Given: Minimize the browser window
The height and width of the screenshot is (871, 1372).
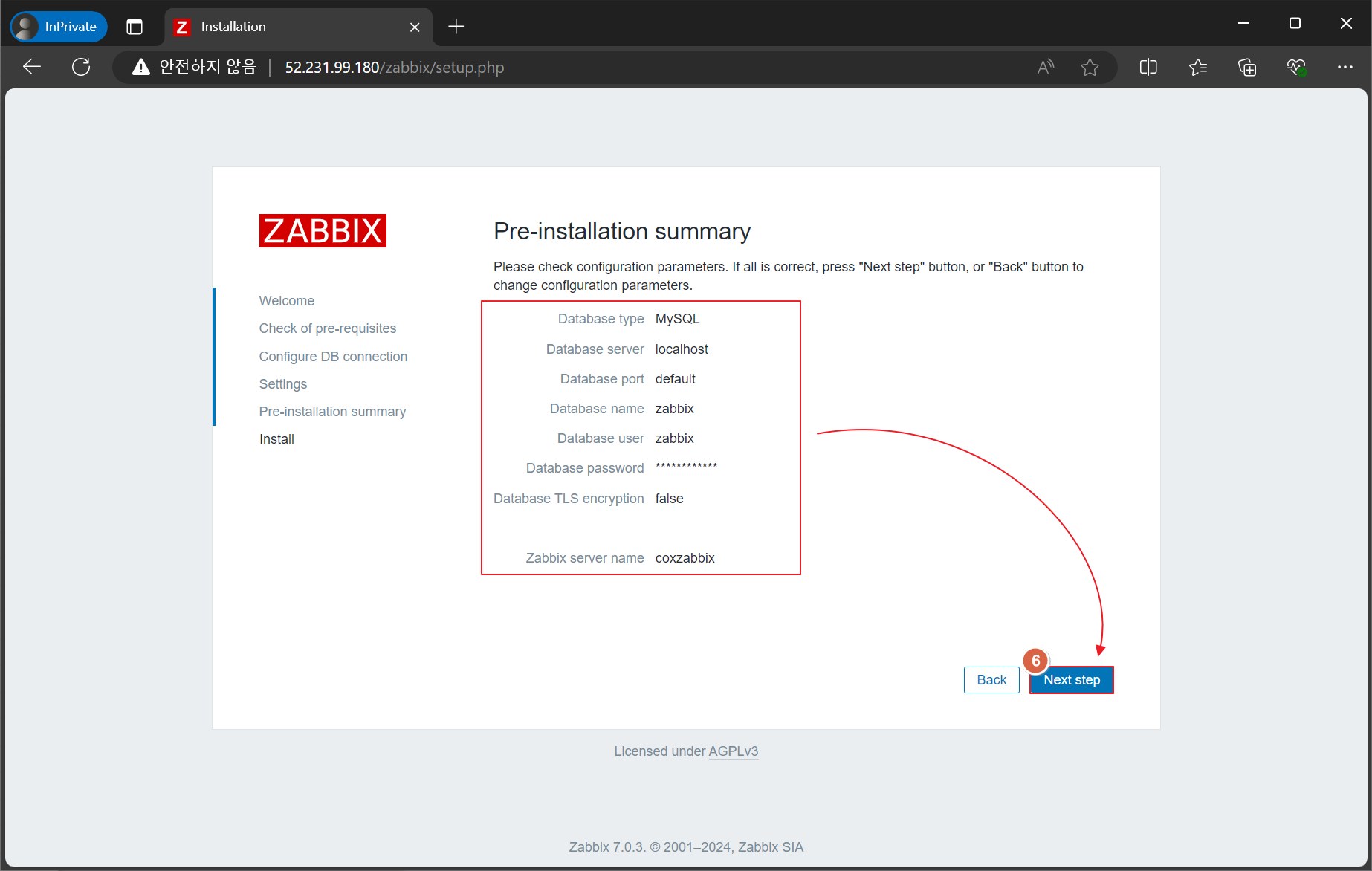Looking at the screenshot, I should pos(1243,24).
